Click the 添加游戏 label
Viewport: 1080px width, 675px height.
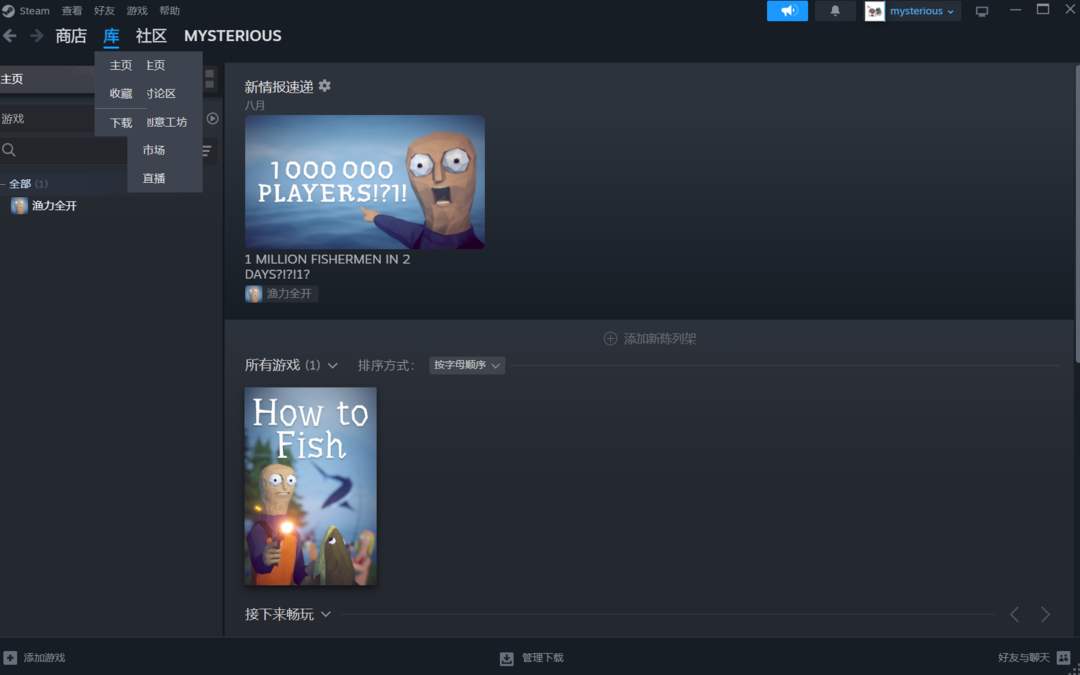[x=44, y=658]
